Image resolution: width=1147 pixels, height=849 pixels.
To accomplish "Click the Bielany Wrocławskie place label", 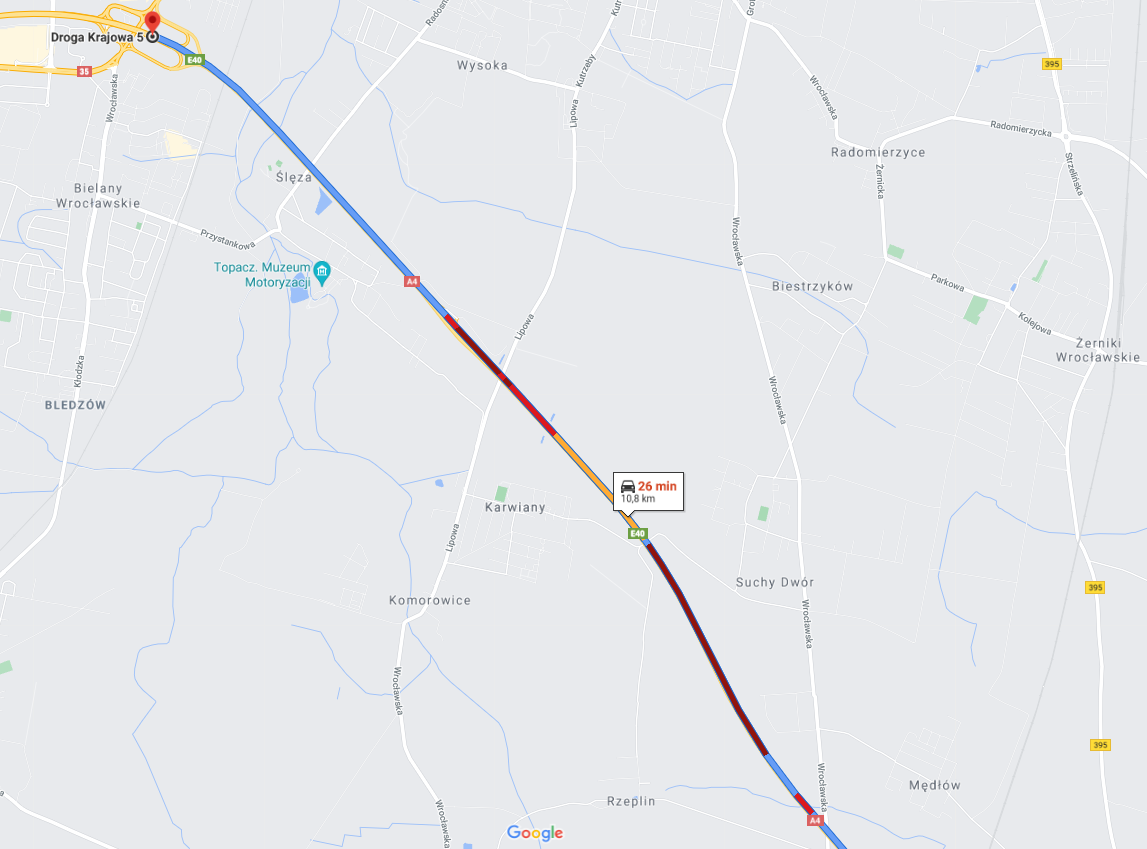I will 97,196.
